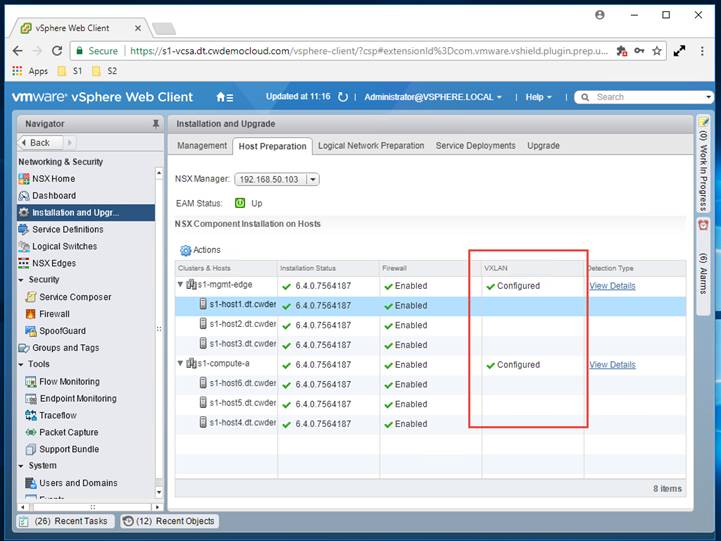Close the vSphere Web Client browser tab

(137, 28)
